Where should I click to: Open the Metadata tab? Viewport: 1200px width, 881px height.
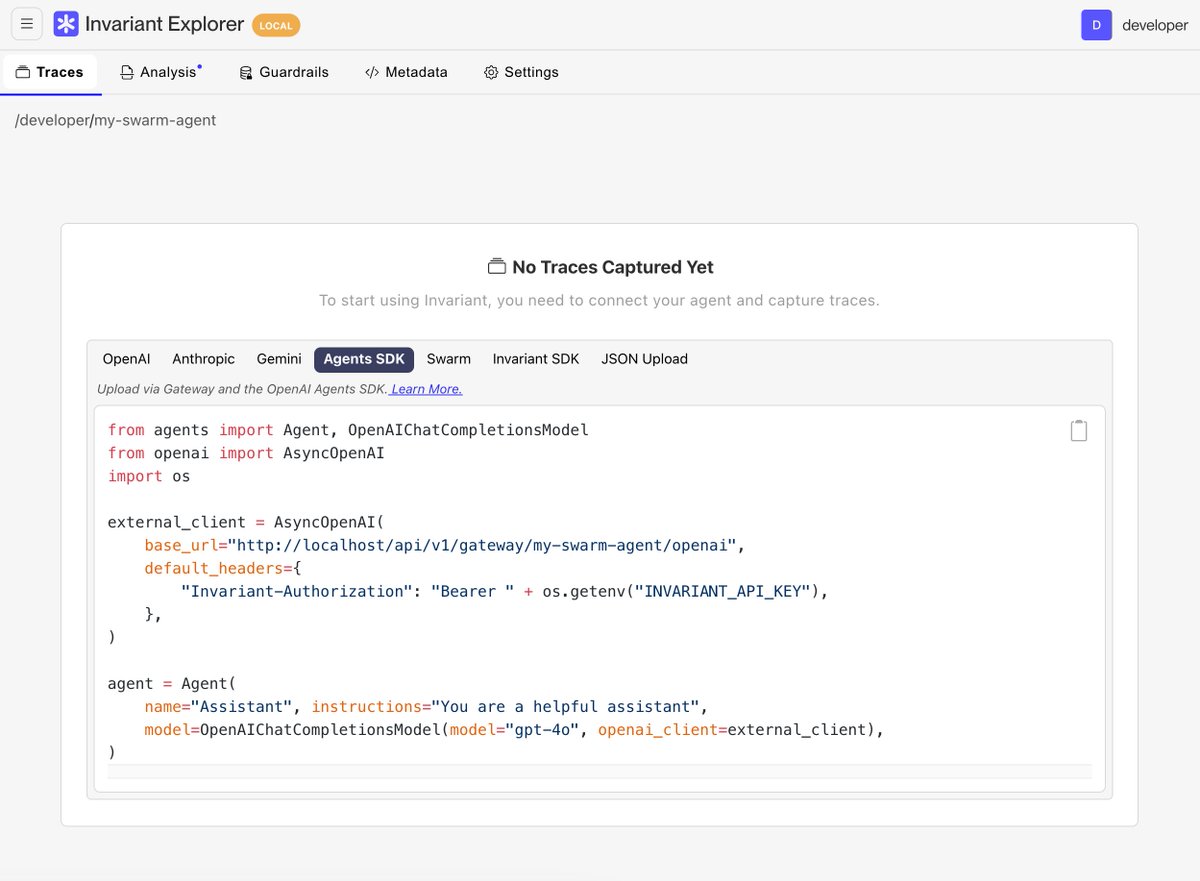(x=406, y=72)
